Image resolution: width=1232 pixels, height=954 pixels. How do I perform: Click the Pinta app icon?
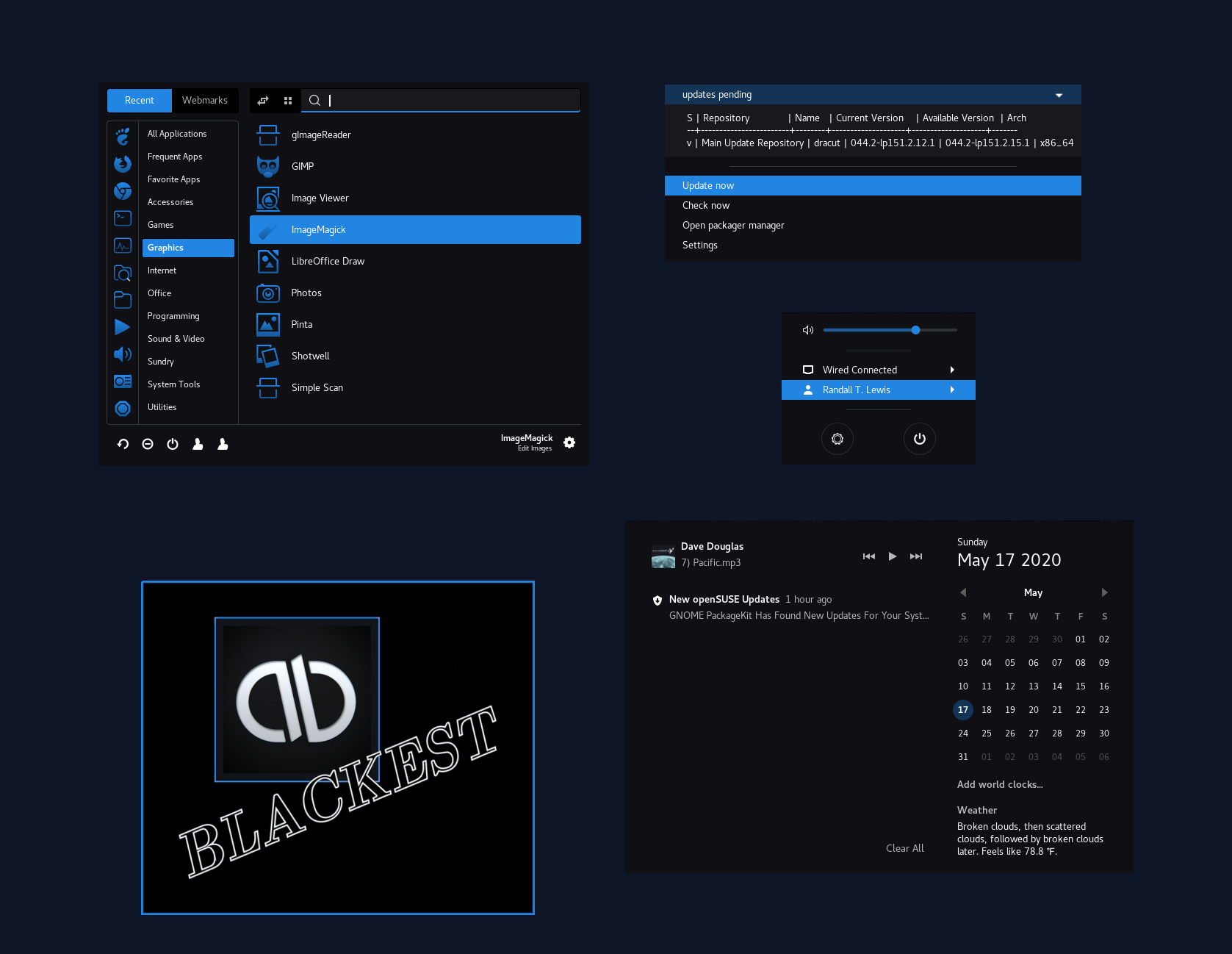click(268, 325)
